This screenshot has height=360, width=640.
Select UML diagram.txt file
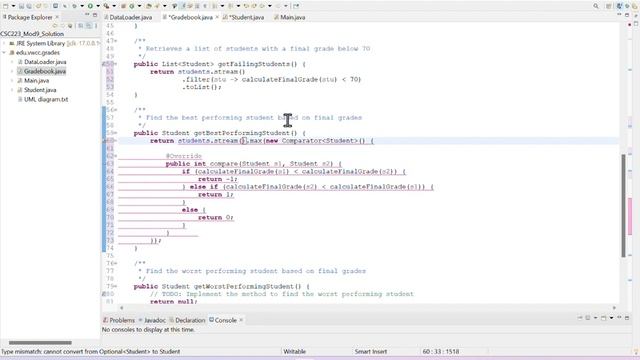[46, 99]
